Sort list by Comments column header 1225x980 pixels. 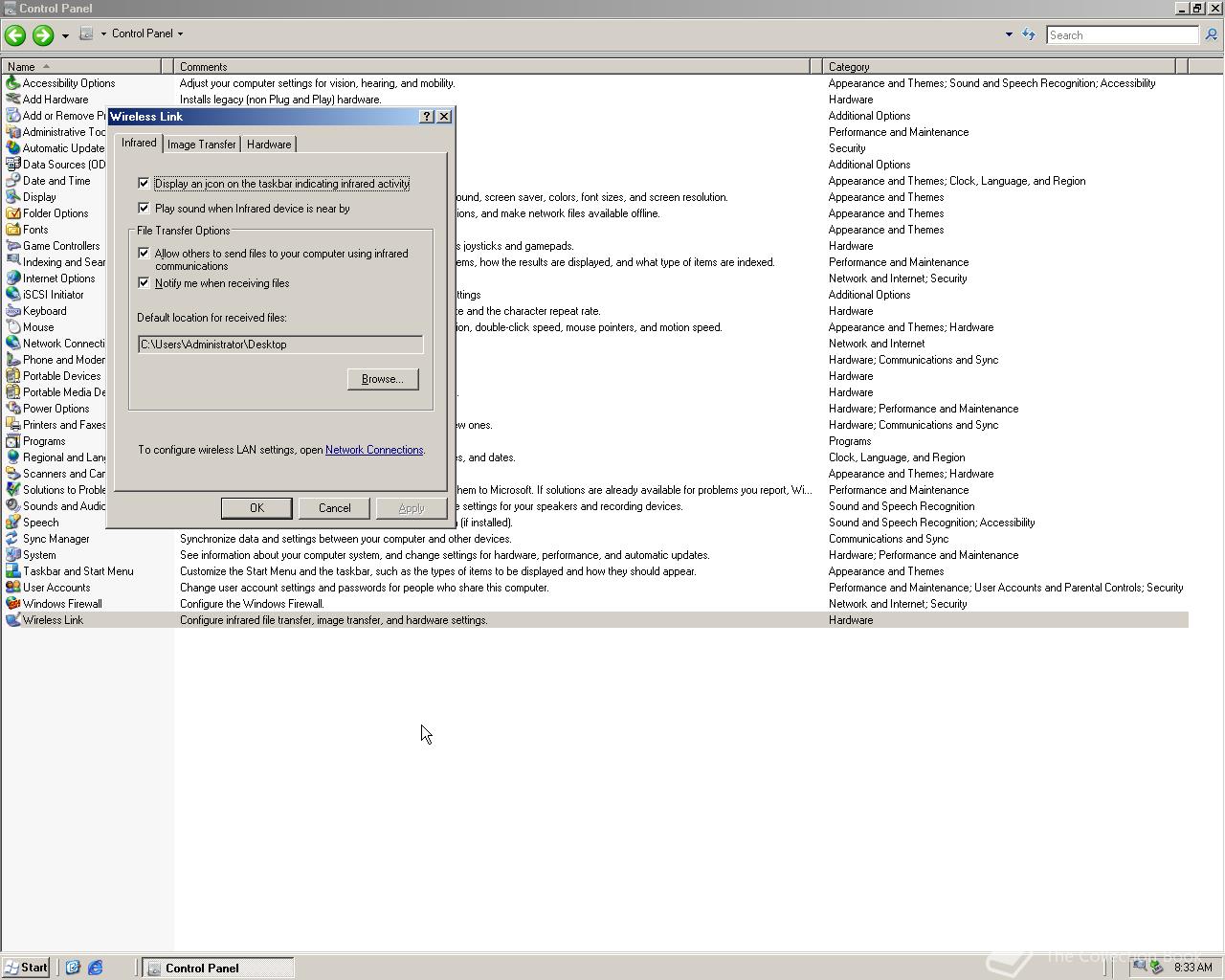pos(492,67)
